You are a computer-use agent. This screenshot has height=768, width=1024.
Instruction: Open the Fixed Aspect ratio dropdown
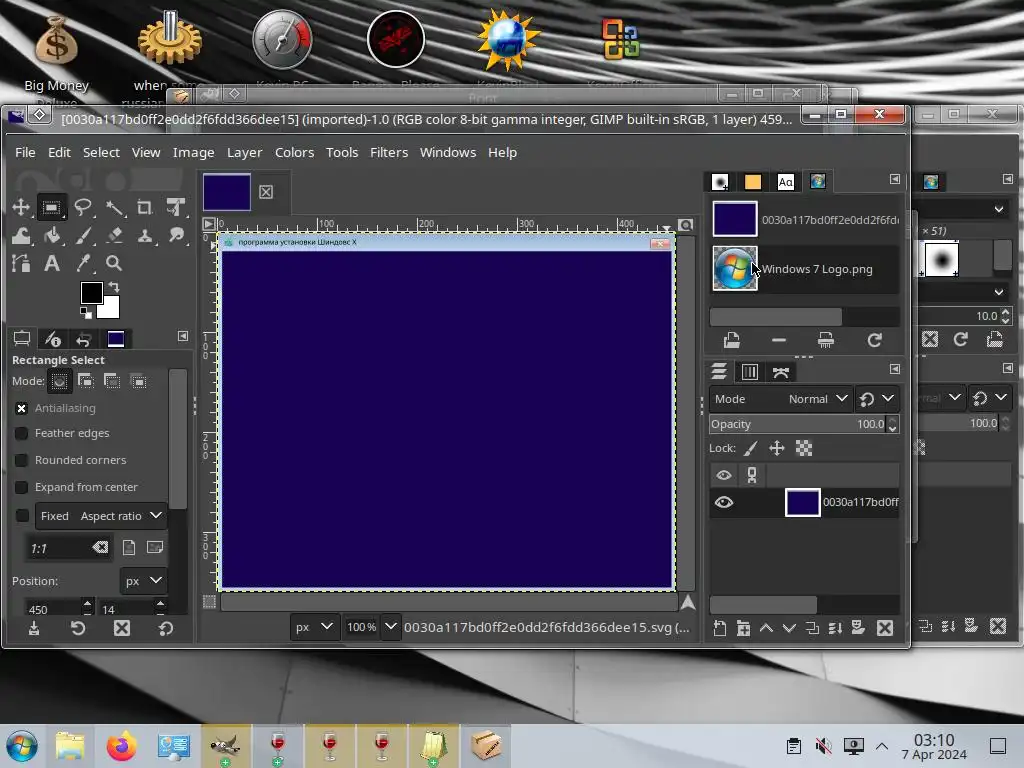coord(101,516)
